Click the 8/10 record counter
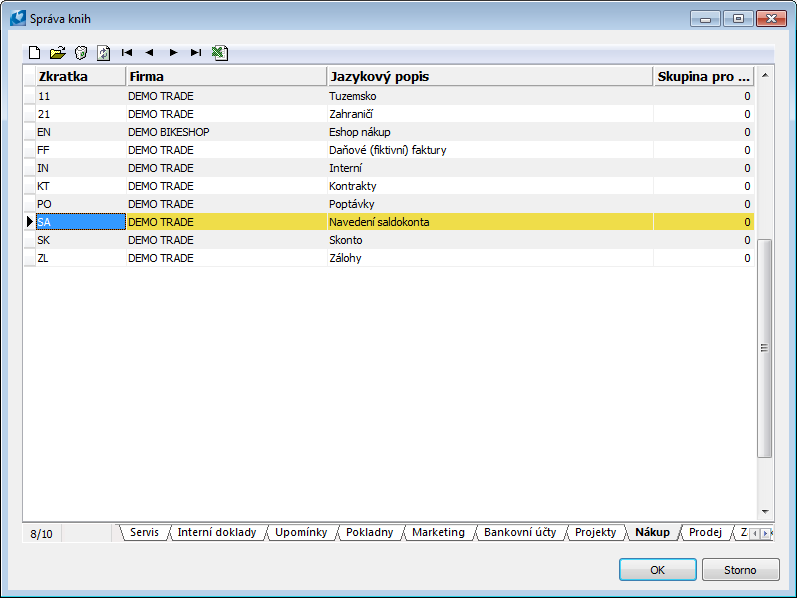The width and height of the screenshot is (797, 598). pyautogui.click(x=42, y=534)
